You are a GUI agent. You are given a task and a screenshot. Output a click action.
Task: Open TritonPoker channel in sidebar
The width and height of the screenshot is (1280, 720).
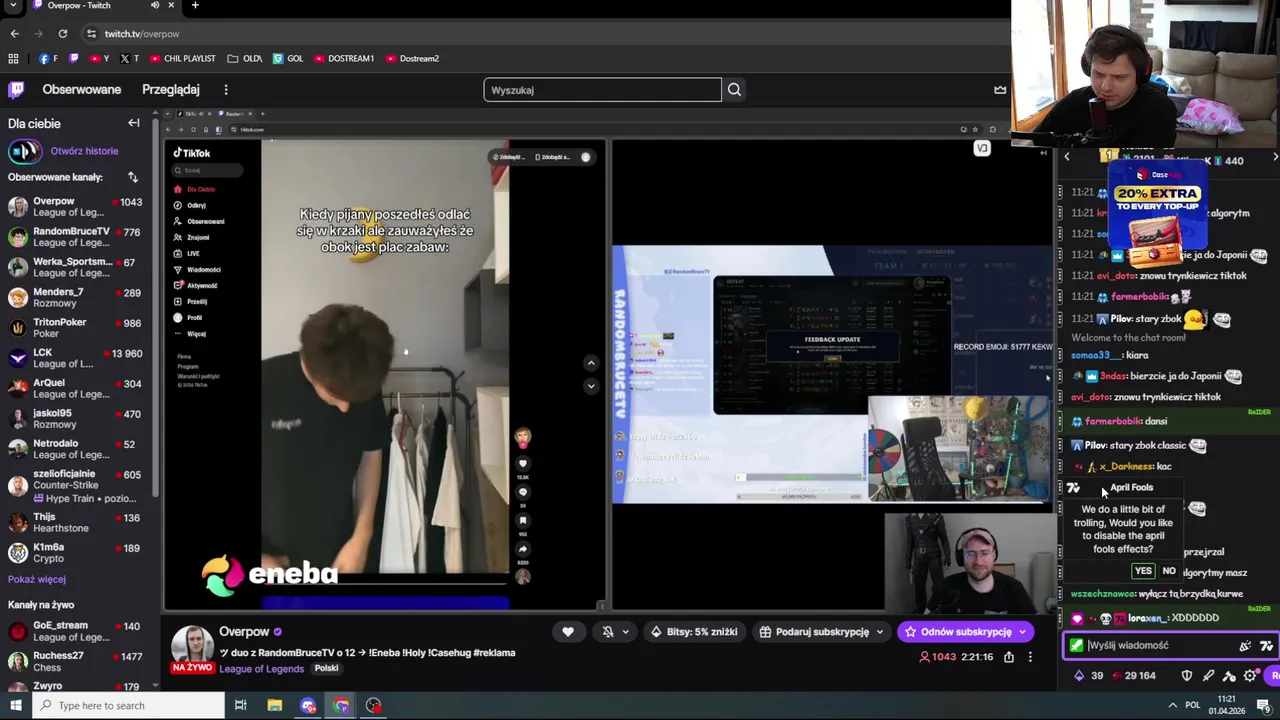pos(76,328)
